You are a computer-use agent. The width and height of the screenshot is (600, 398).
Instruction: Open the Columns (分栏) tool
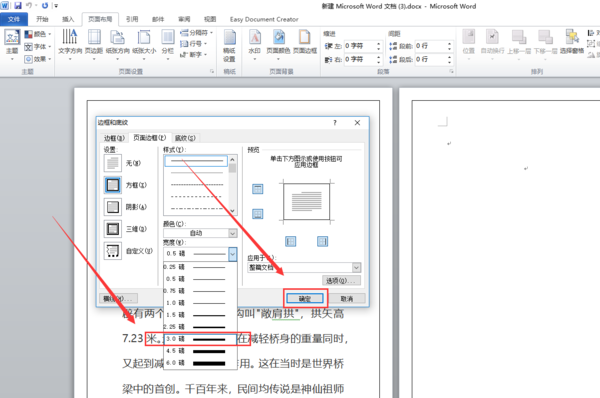click(168, 43)
